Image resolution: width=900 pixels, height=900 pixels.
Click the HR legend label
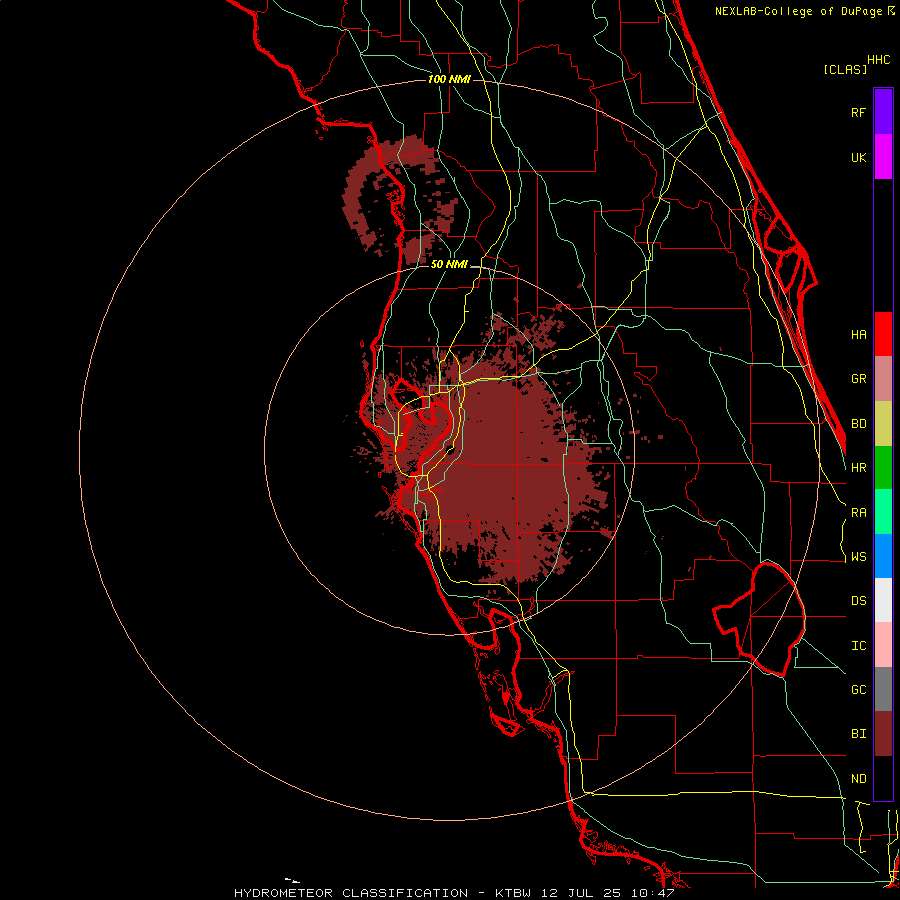point(859,468)
